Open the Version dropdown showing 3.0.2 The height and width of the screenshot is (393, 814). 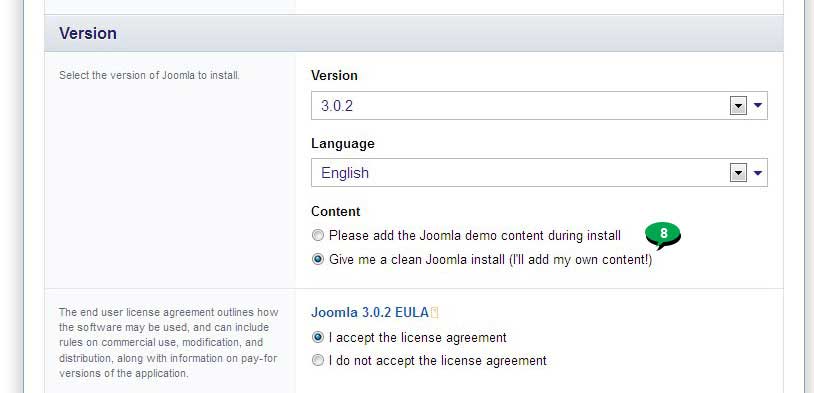click(x=539, y=106)
